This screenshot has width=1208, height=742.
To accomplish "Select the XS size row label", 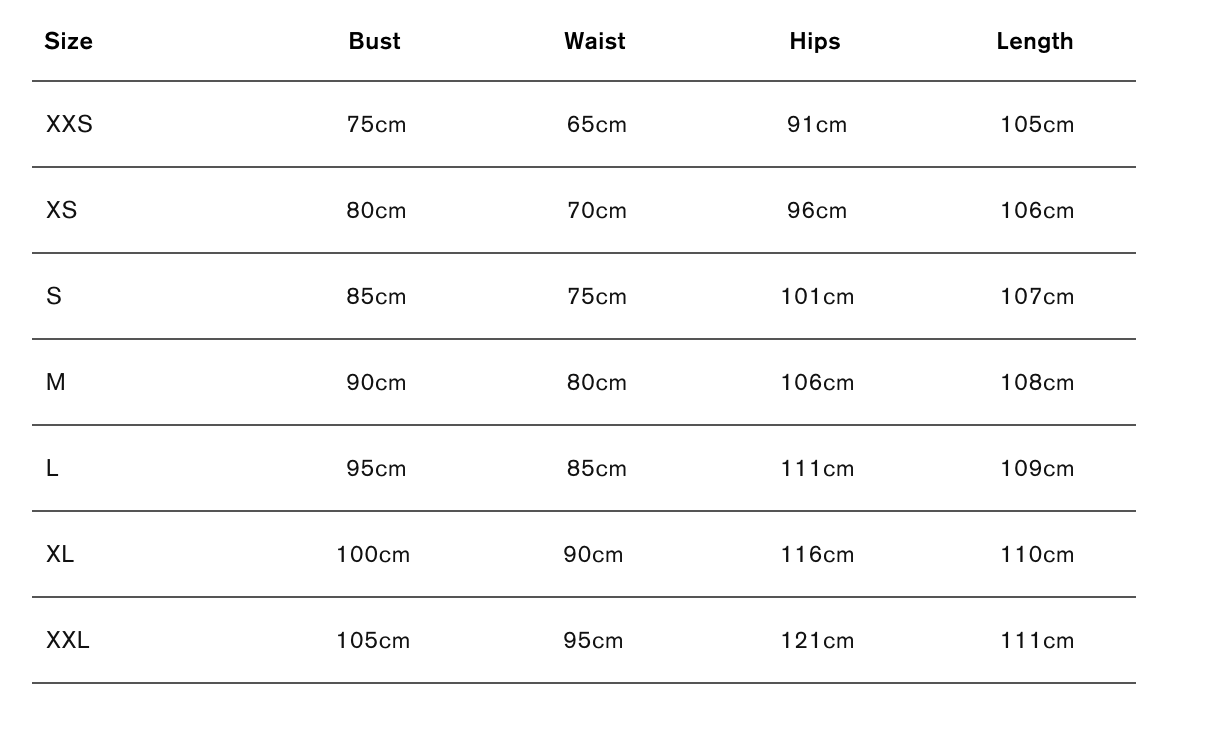I will 61,211.
